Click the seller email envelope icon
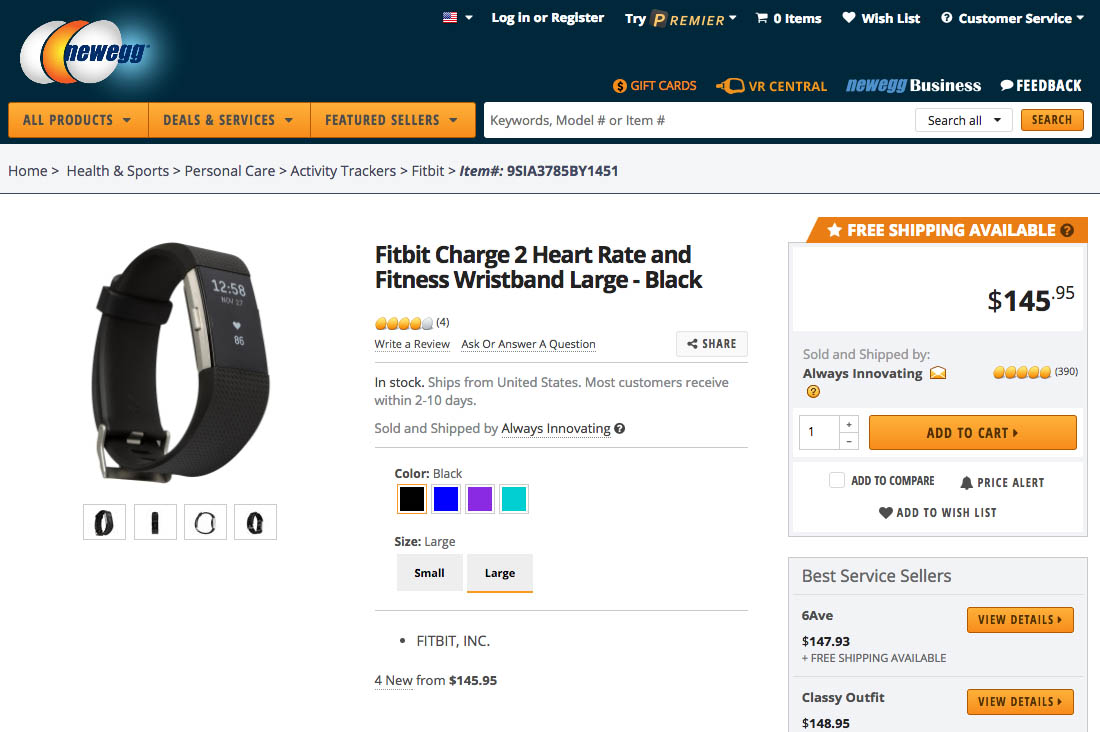Viewport: 1100px width, 732px height. (938, 373)
